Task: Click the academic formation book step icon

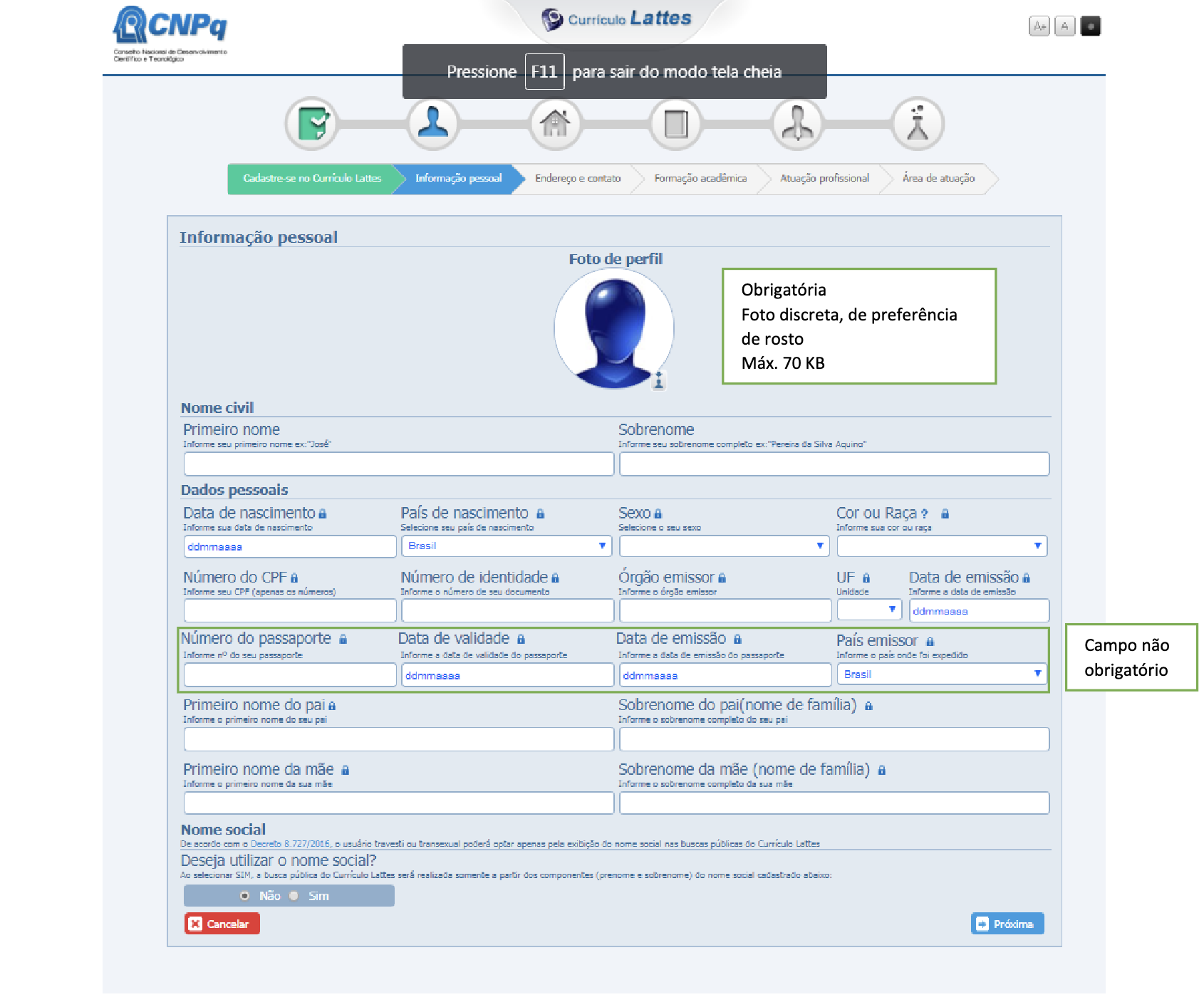Action: [675, 124]
